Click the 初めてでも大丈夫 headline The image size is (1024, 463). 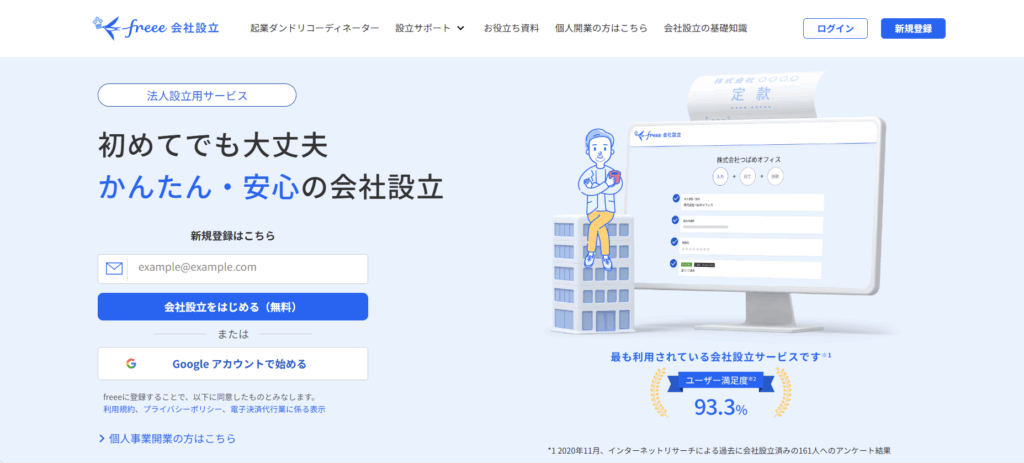point(212,145)
